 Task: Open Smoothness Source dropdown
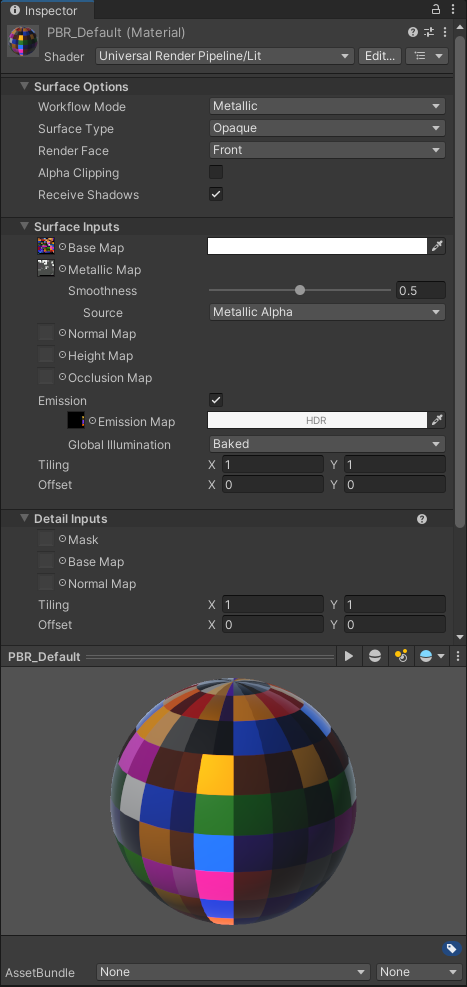click(x=327, y=312)
